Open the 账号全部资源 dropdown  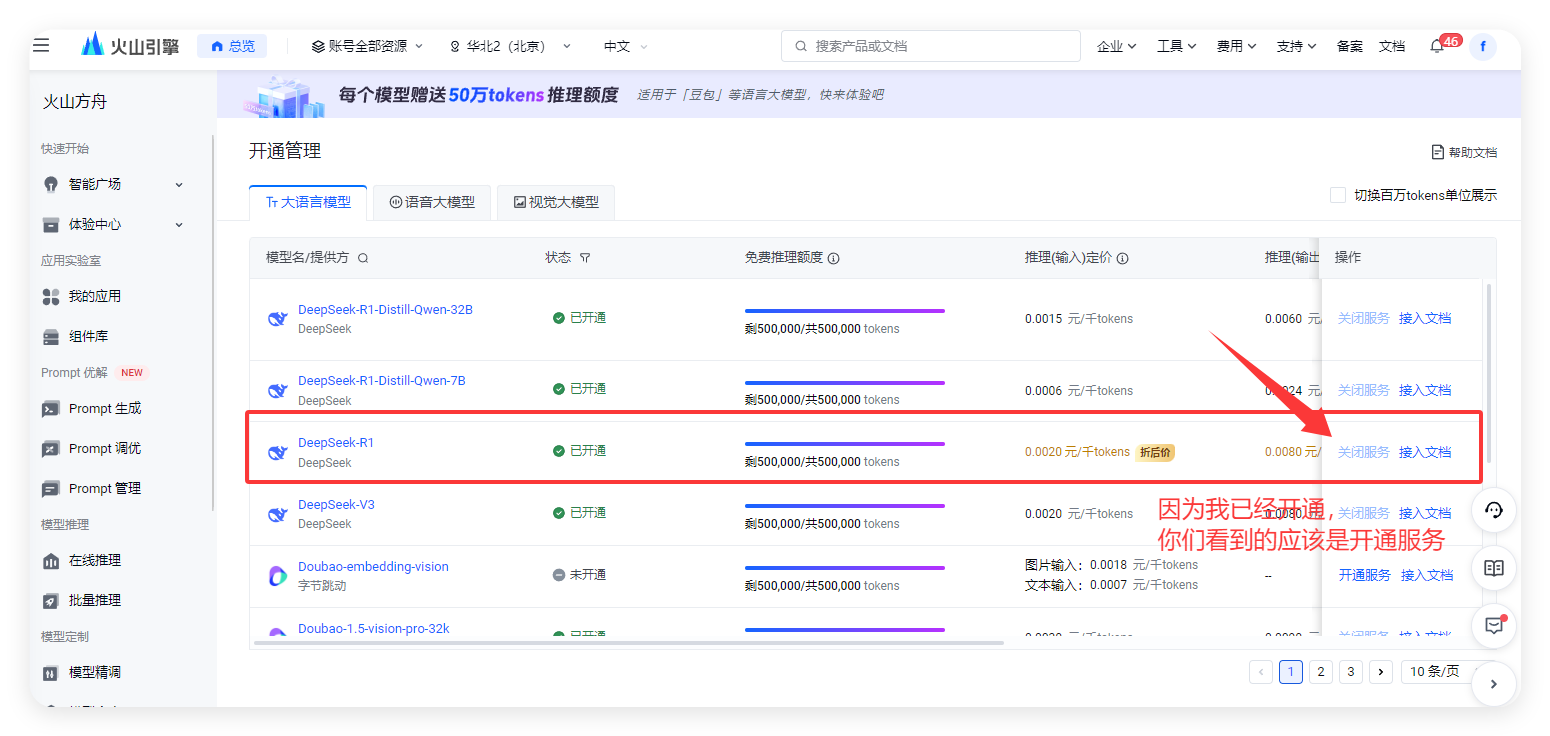point(367,46)
